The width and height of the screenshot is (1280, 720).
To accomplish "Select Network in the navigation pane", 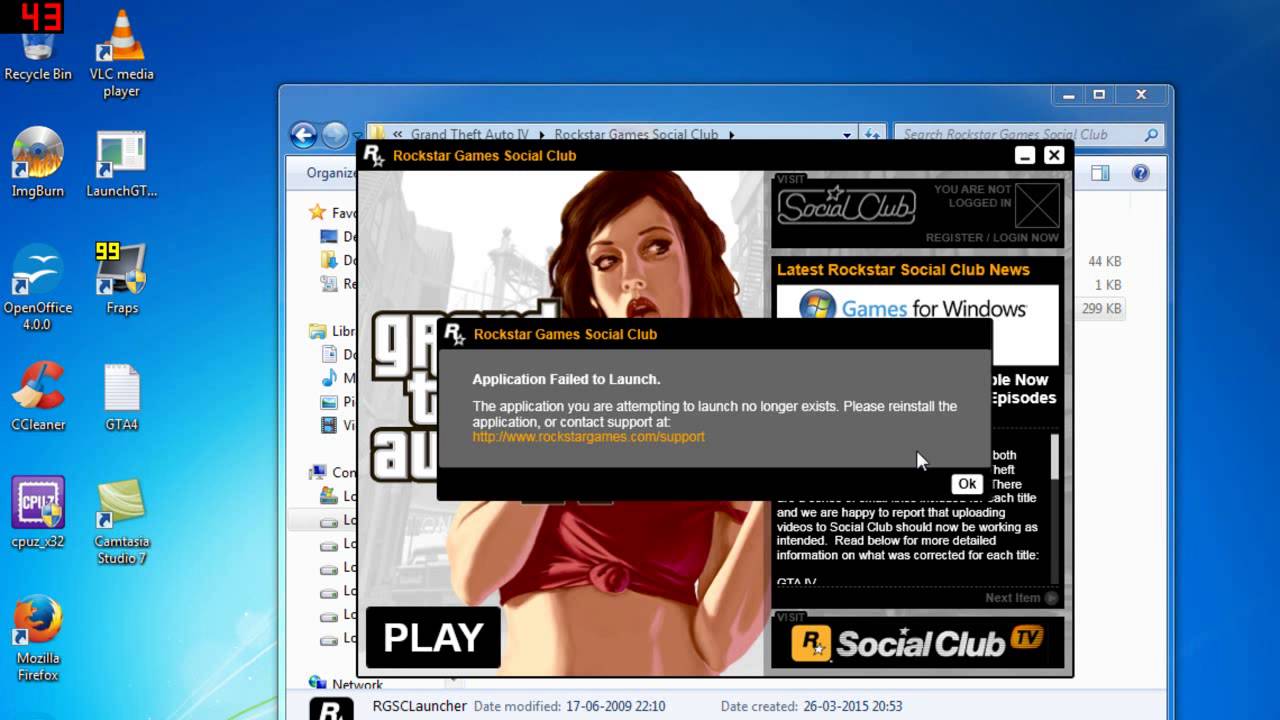I will tap(347, 685).
